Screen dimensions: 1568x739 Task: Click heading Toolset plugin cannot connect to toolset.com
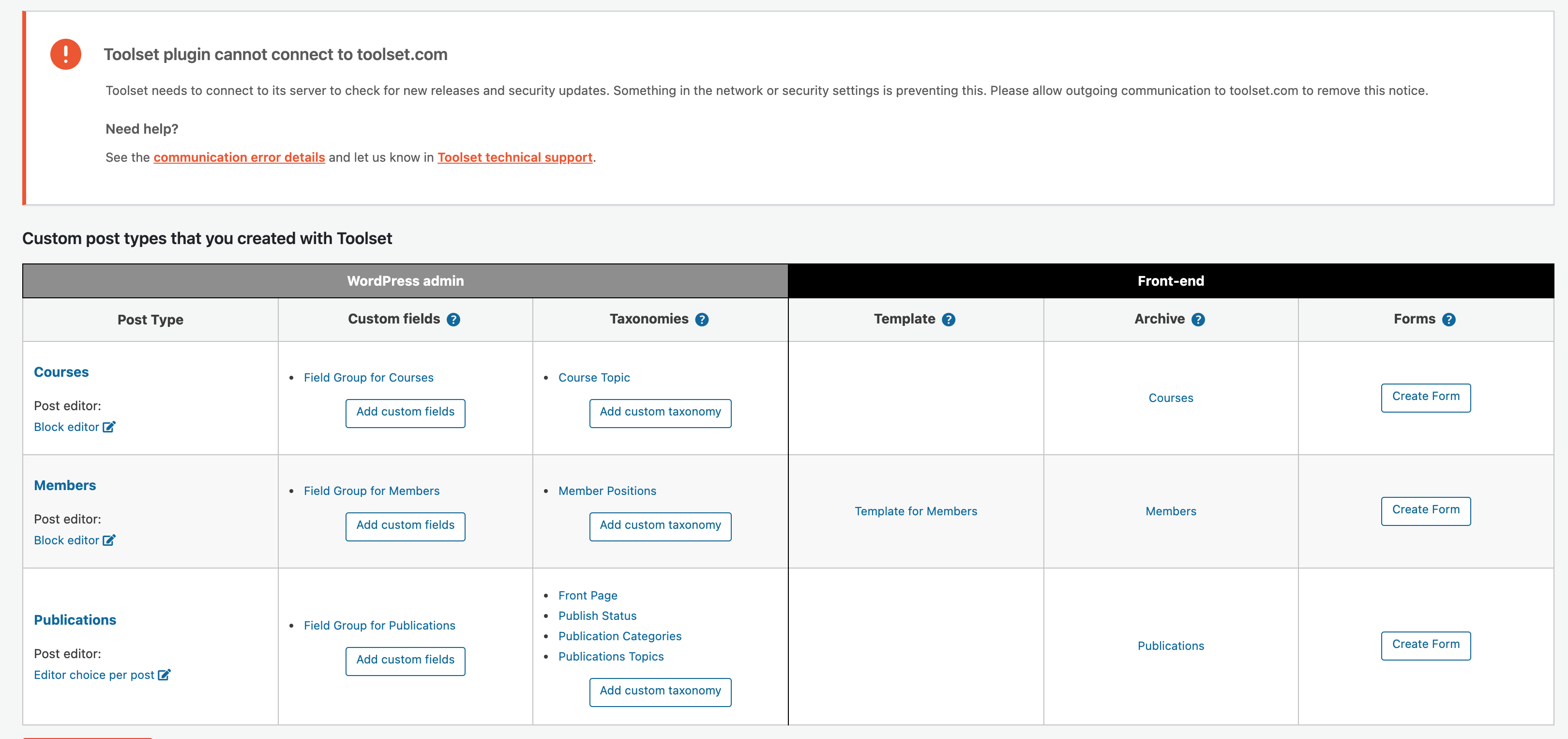tap(276, 54)
